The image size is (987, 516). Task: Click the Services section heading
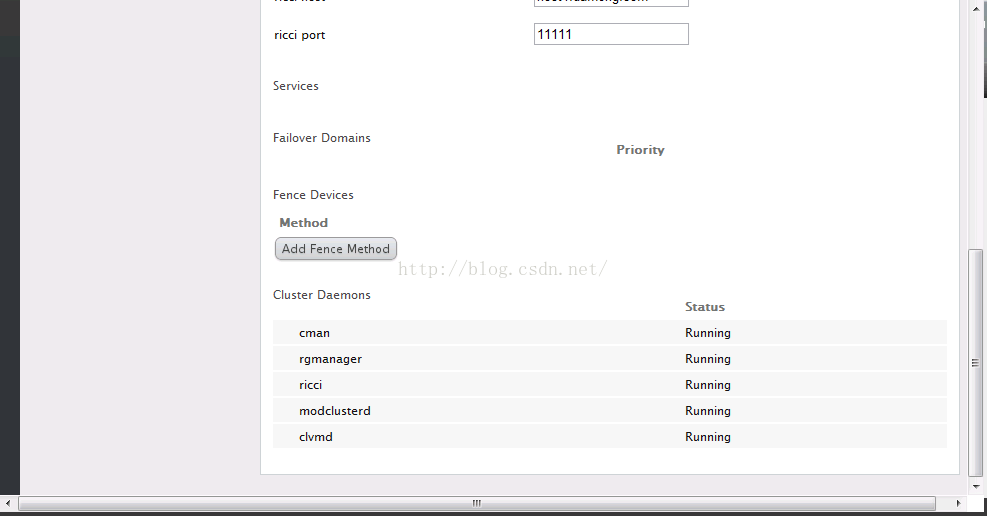pos(295,86)
